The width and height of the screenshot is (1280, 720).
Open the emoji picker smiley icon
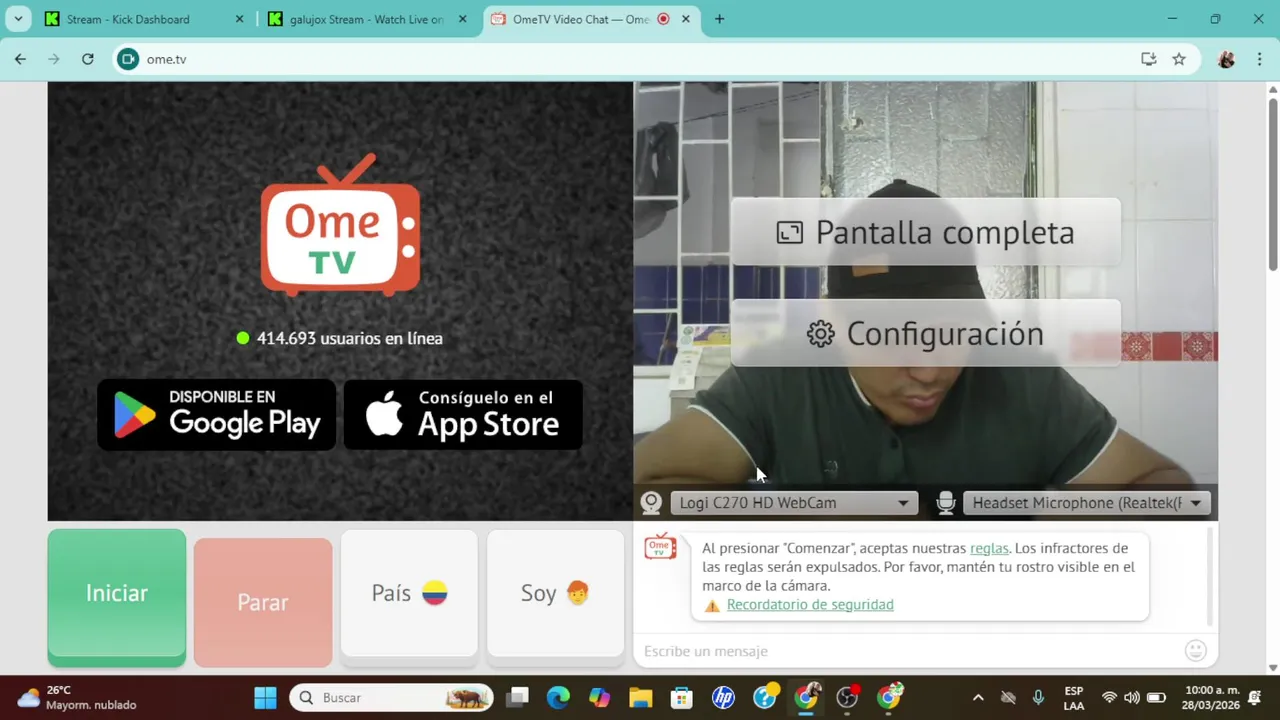tap(1196, 651)
